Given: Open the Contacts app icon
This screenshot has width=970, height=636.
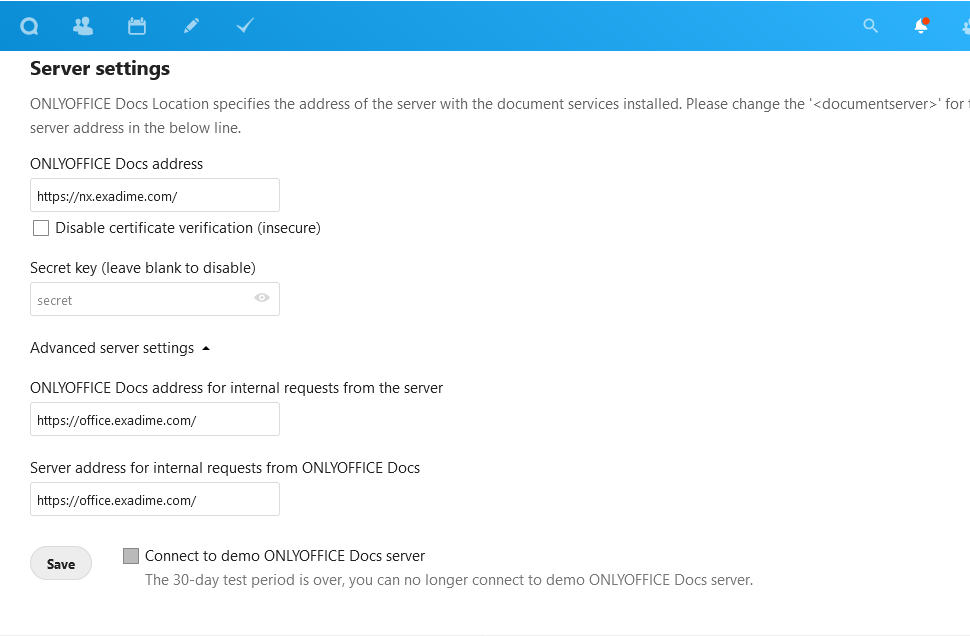Looking at the screenshot, I should click(83, 26).
